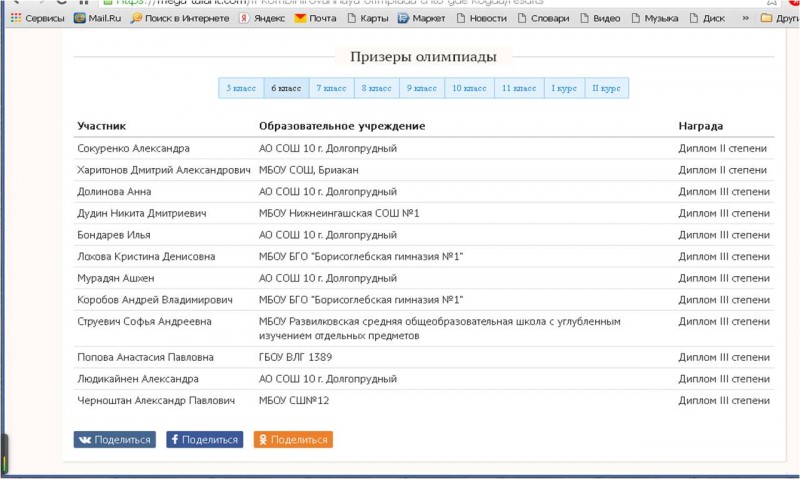The image size is (800, 479).
Task: Switch to the 5 класс tab
Action: [x=241, y=88]
